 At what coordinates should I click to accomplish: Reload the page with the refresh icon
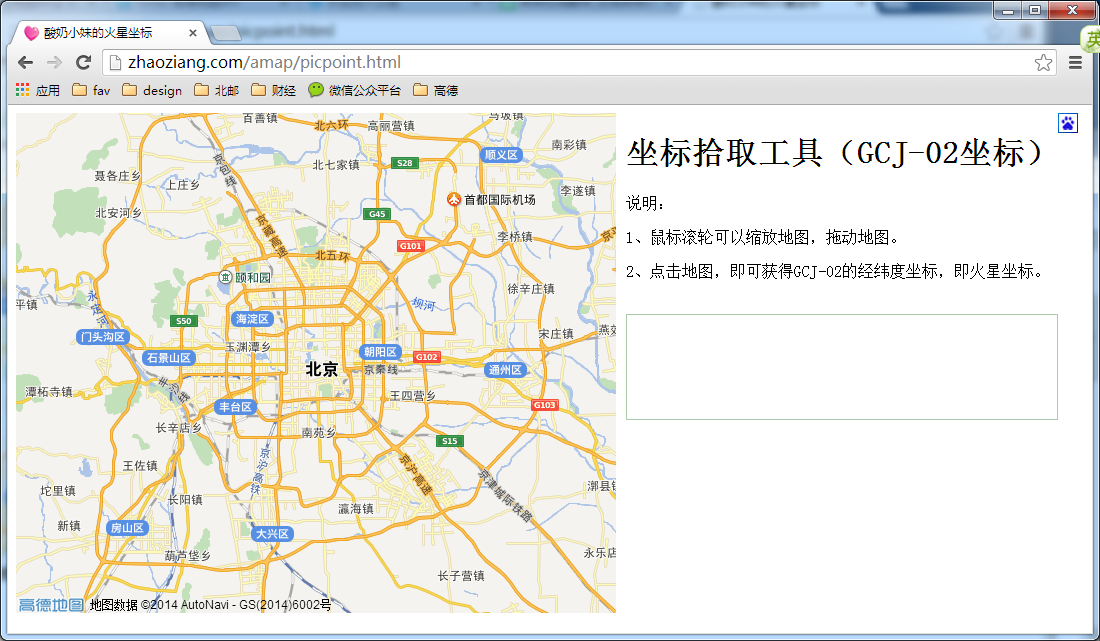click(x=83, y=62)
